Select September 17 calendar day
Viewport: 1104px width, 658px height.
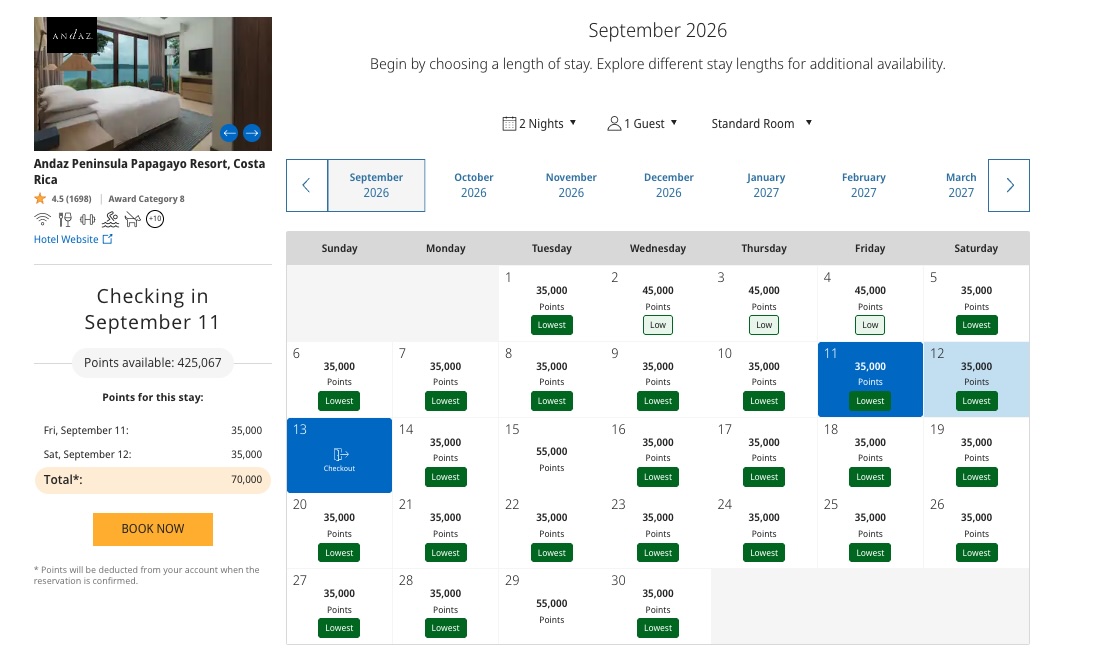[764, 455]
